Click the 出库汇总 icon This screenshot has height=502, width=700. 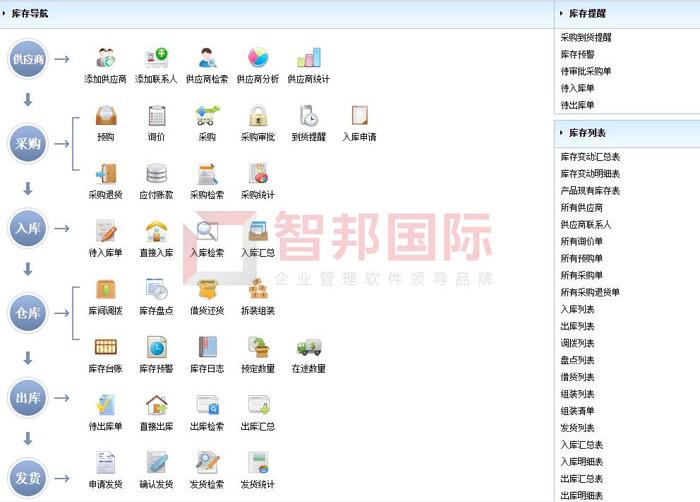point(258,405)
